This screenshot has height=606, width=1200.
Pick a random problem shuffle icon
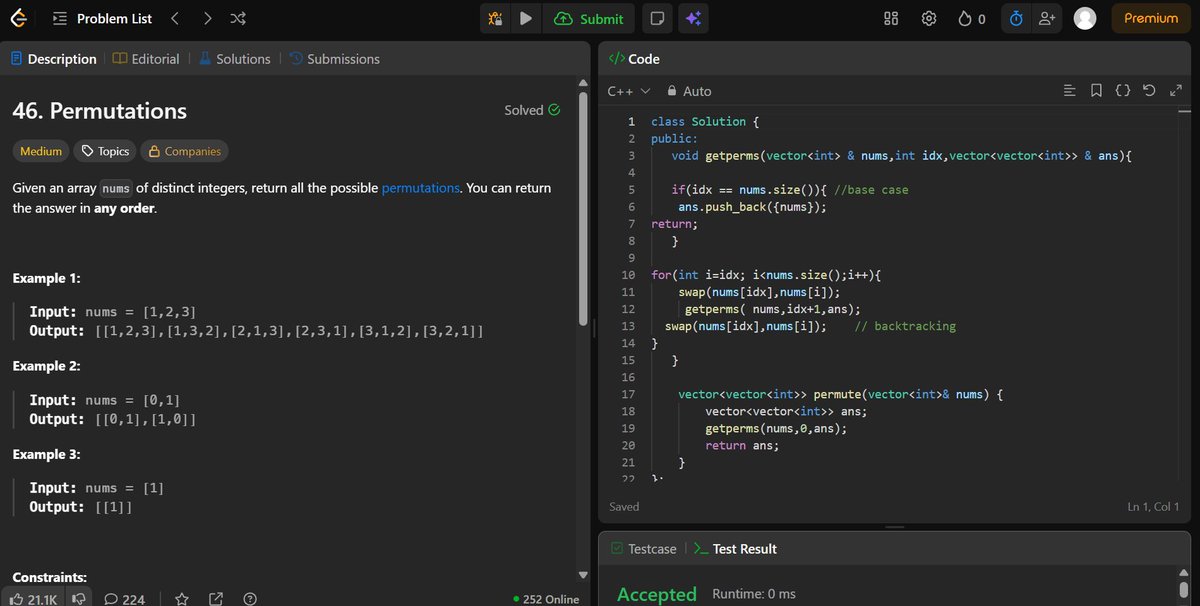[238, 18]
